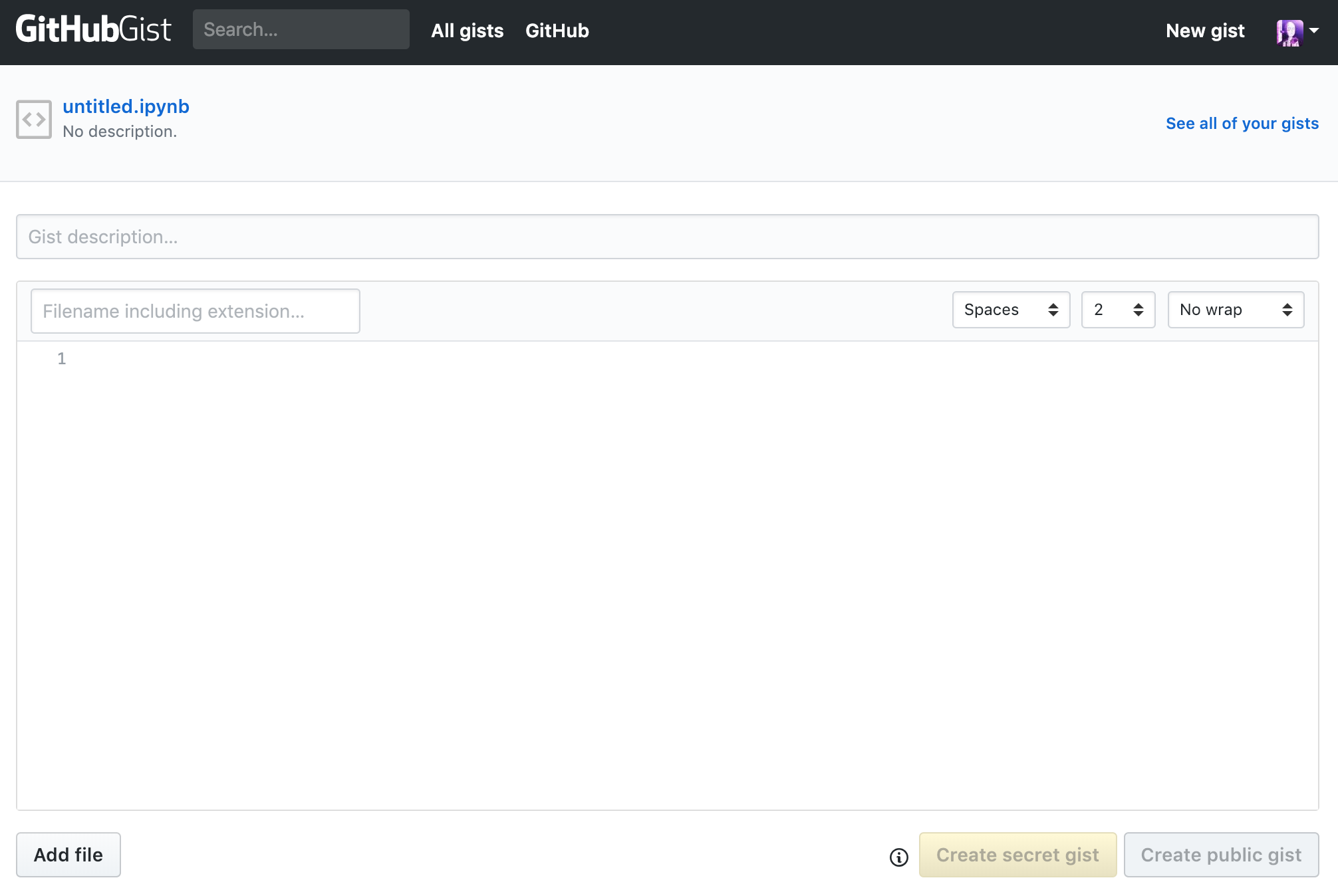Focus the Search gists field
Image resolution: width=1338 pixels, height=896 pixels.
pos(301,29)
